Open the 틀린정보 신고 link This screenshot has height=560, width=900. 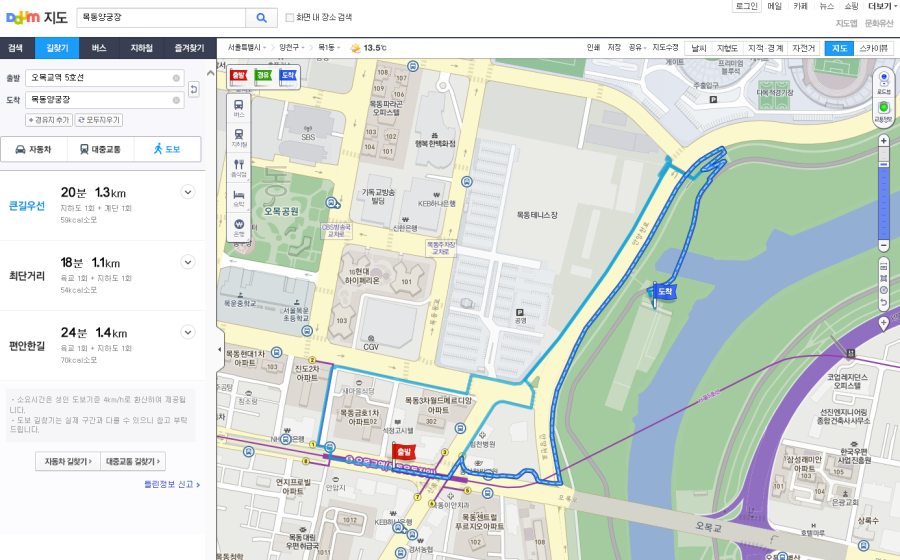171,485
